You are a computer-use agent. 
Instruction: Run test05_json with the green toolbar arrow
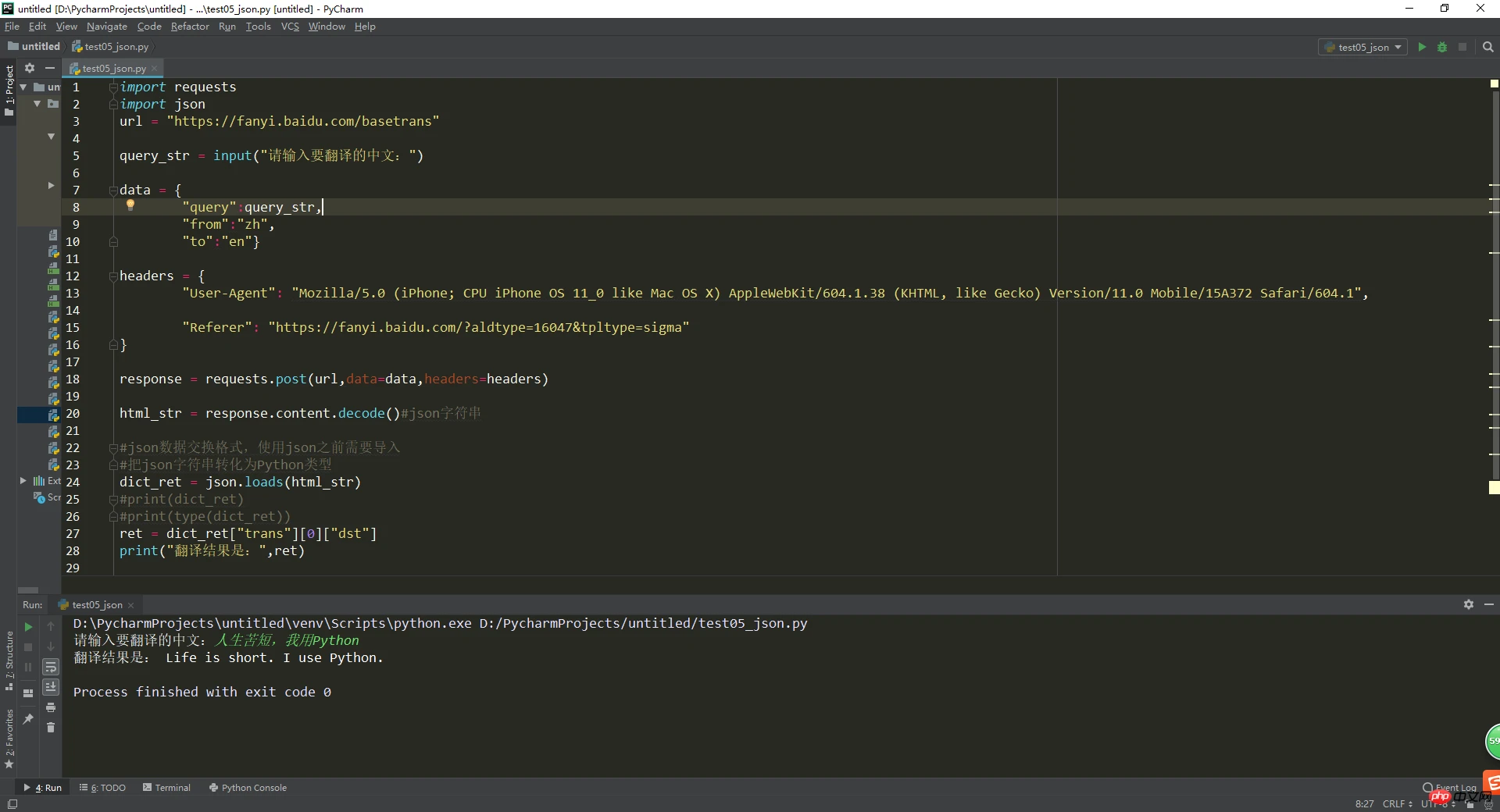(1422, 47)
